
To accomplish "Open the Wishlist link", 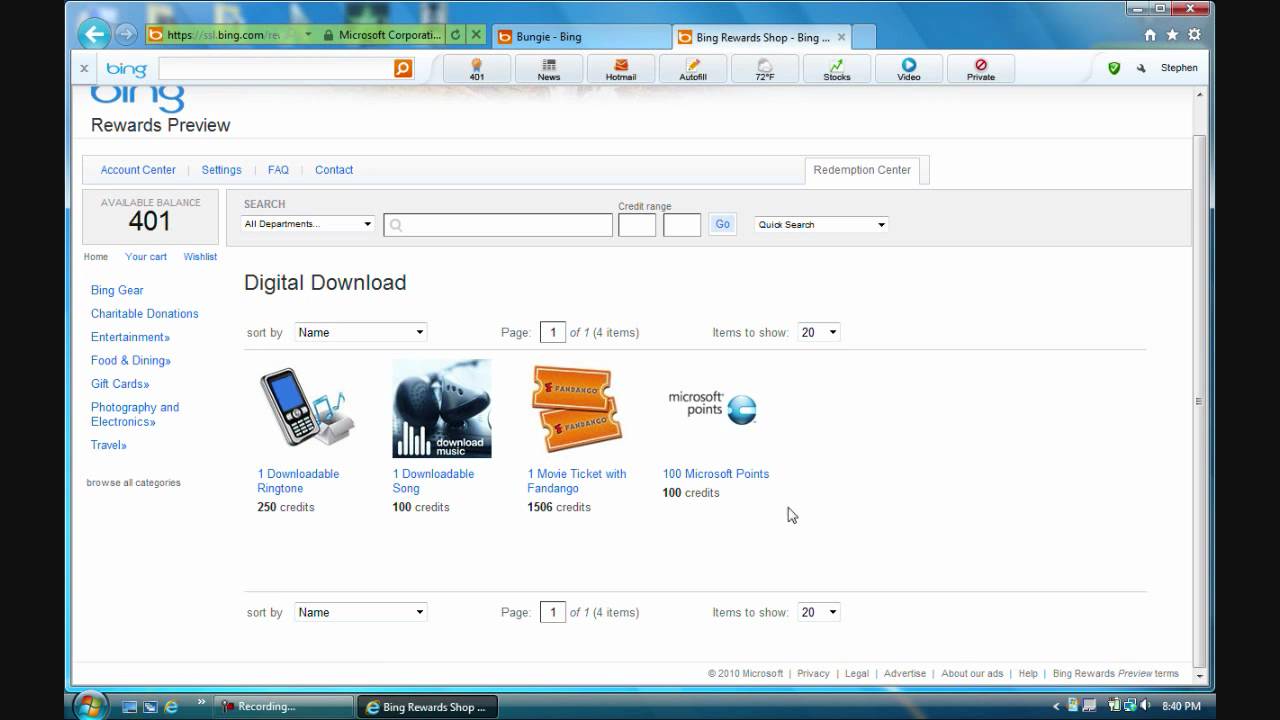I will point(200,257).
